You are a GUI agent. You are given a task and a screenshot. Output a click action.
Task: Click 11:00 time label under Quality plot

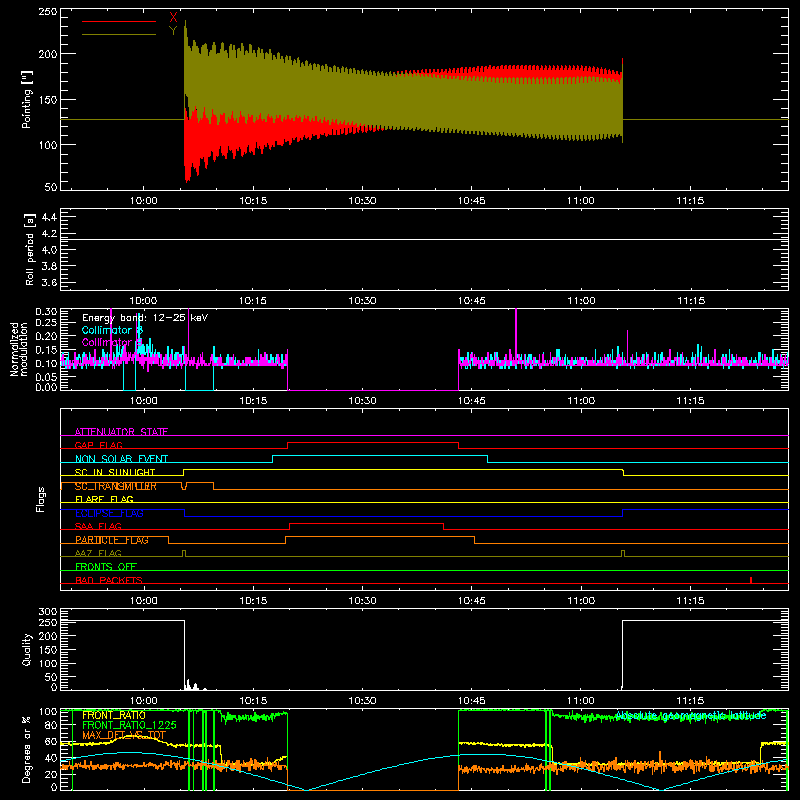click(x=581, y=701)
